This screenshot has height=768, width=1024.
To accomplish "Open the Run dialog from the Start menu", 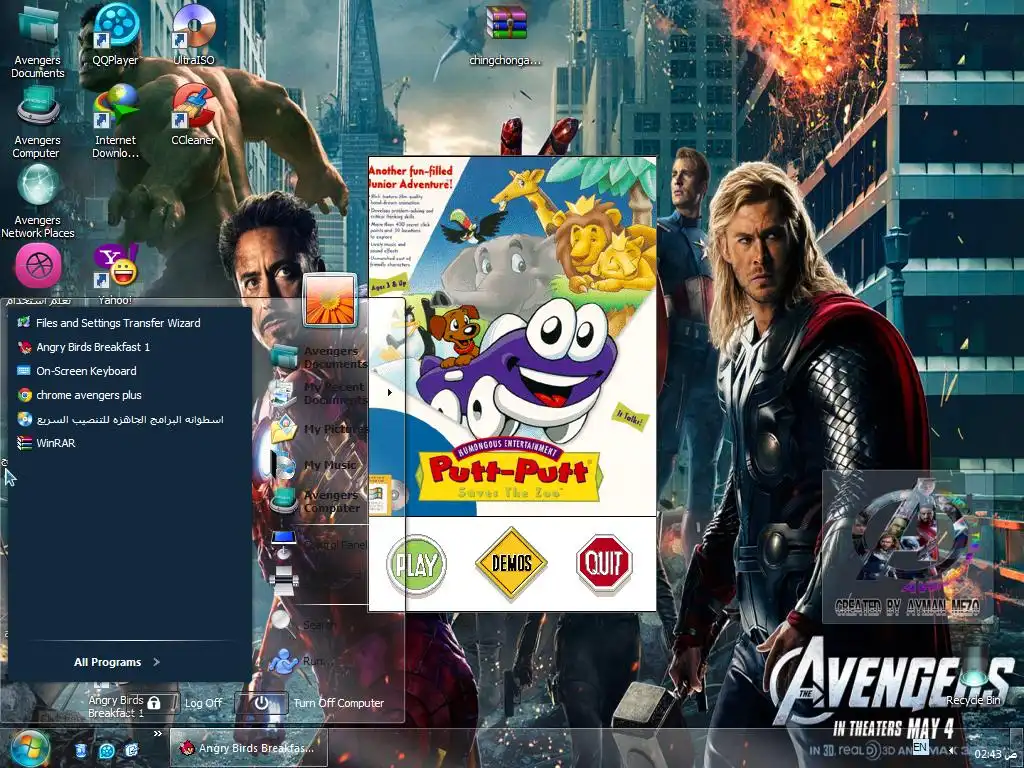I will [x=300, y=661].
